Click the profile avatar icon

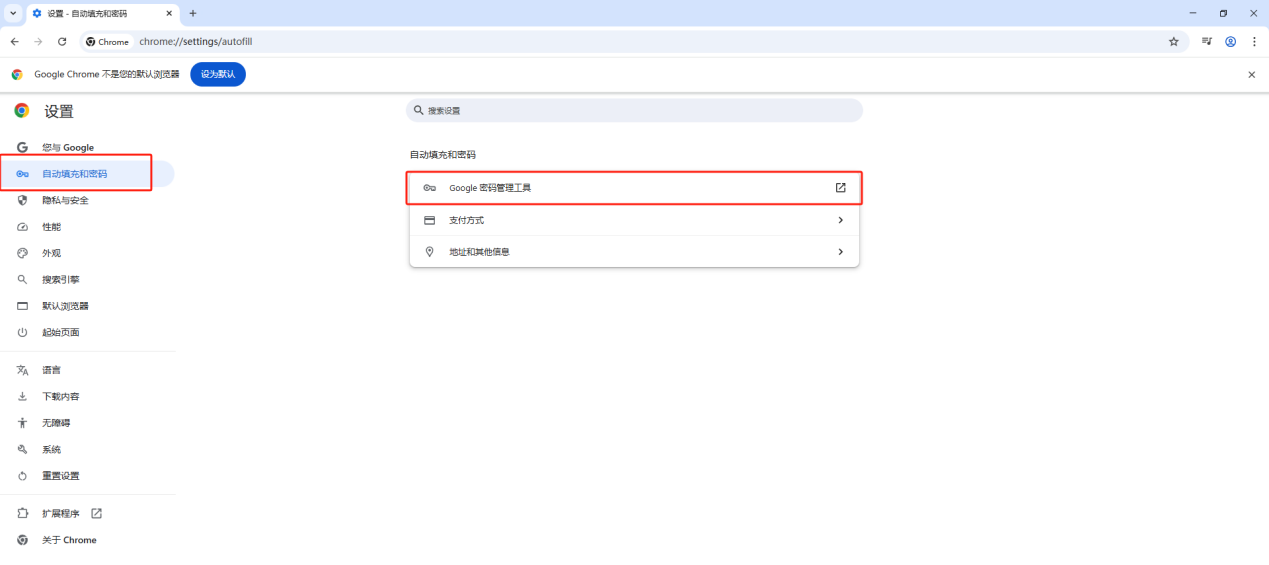tap(1231, 42)
